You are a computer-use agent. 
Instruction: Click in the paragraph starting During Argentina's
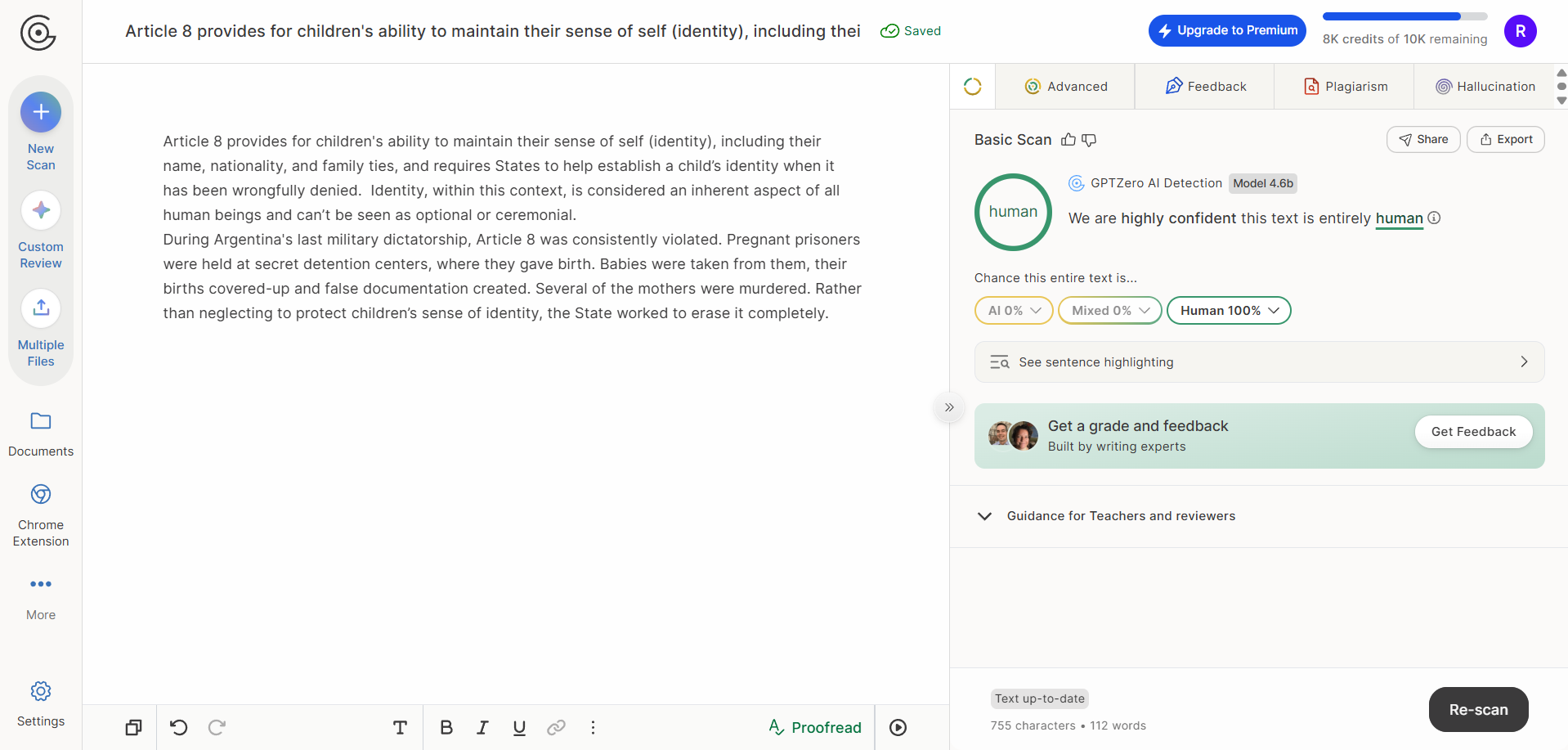512,276
